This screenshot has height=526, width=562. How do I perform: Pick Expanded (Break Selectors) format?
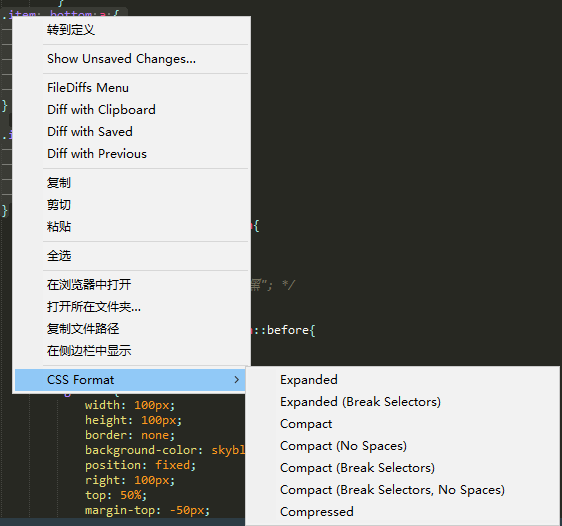[403, 402]
